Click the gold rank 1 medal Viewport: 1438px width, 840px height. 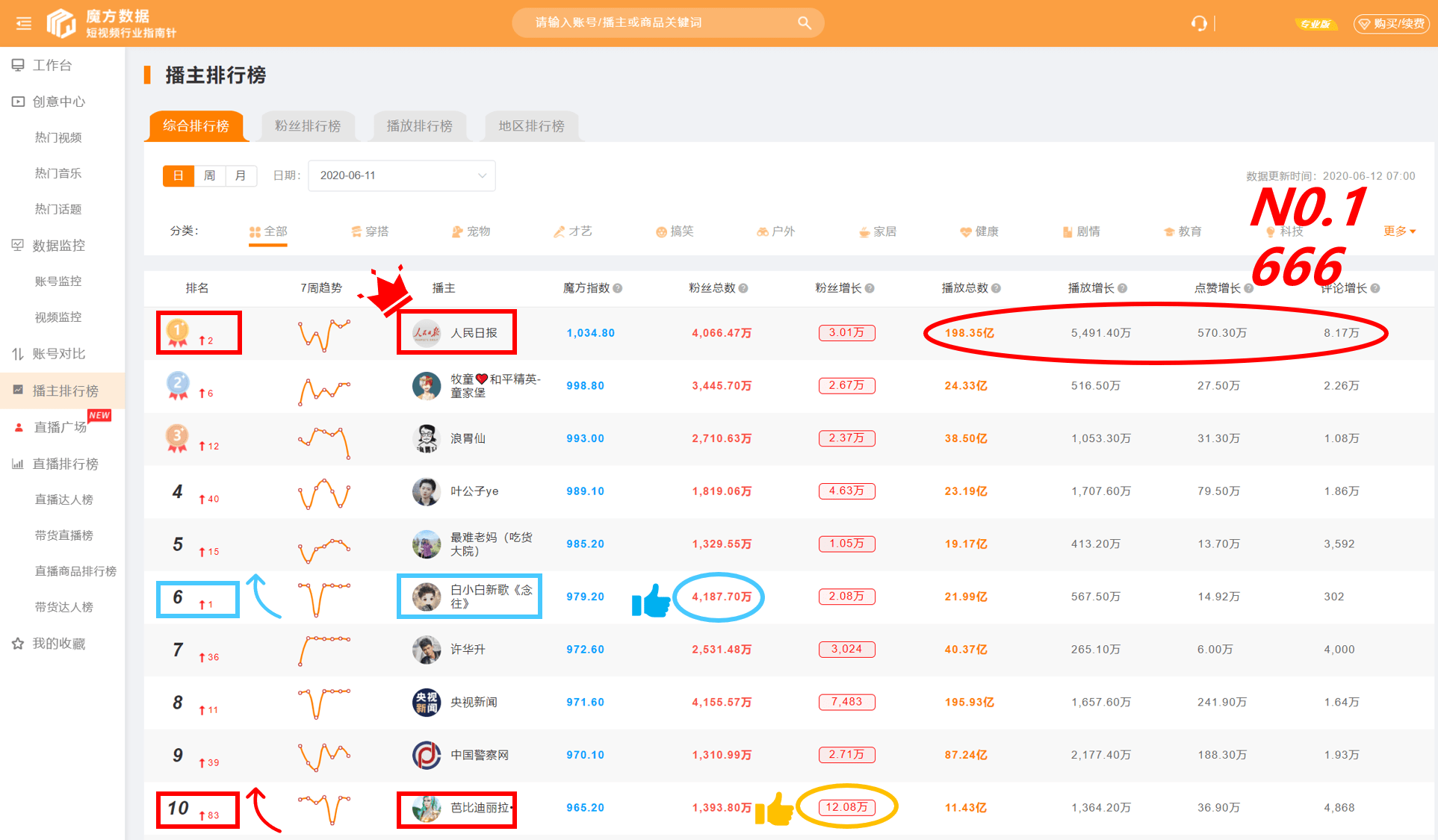[x=177, y=332]
